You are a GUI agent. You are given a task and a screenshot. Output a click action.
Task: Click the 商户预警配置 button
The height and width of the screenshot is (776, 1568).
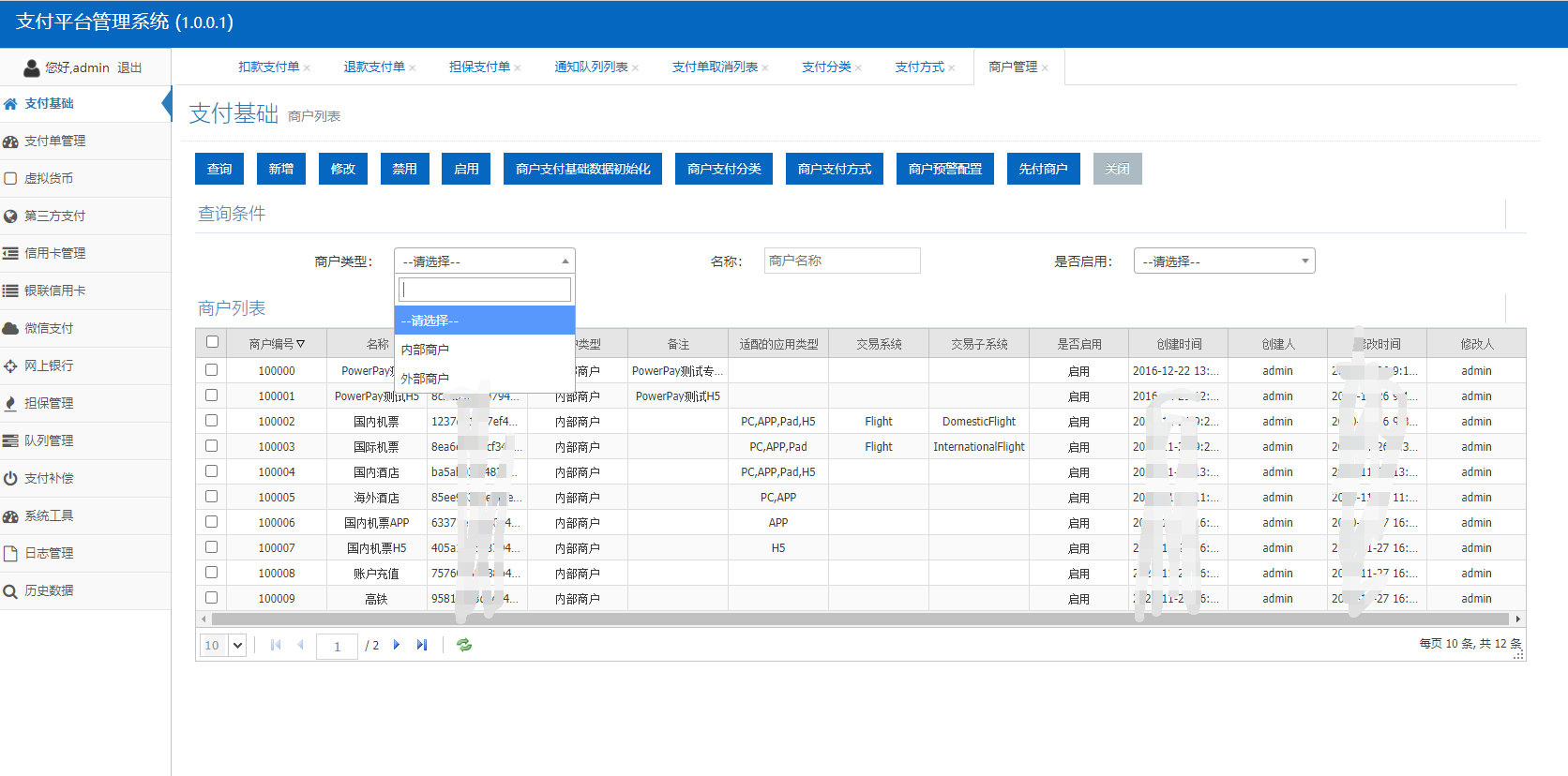(944, 169)
